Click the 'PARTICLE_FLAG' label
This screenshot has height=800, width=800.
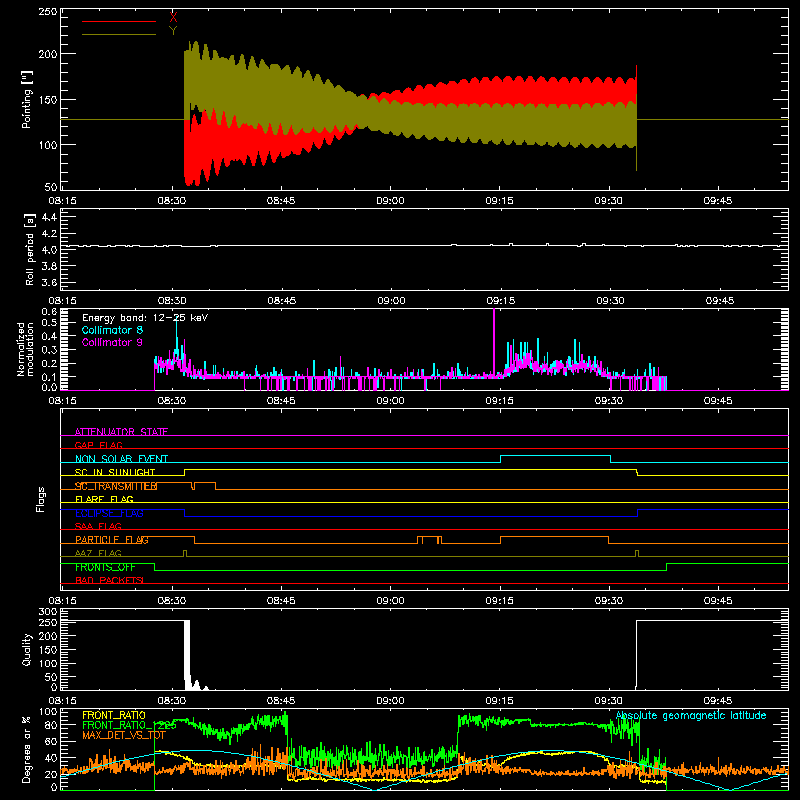(112, 539)
